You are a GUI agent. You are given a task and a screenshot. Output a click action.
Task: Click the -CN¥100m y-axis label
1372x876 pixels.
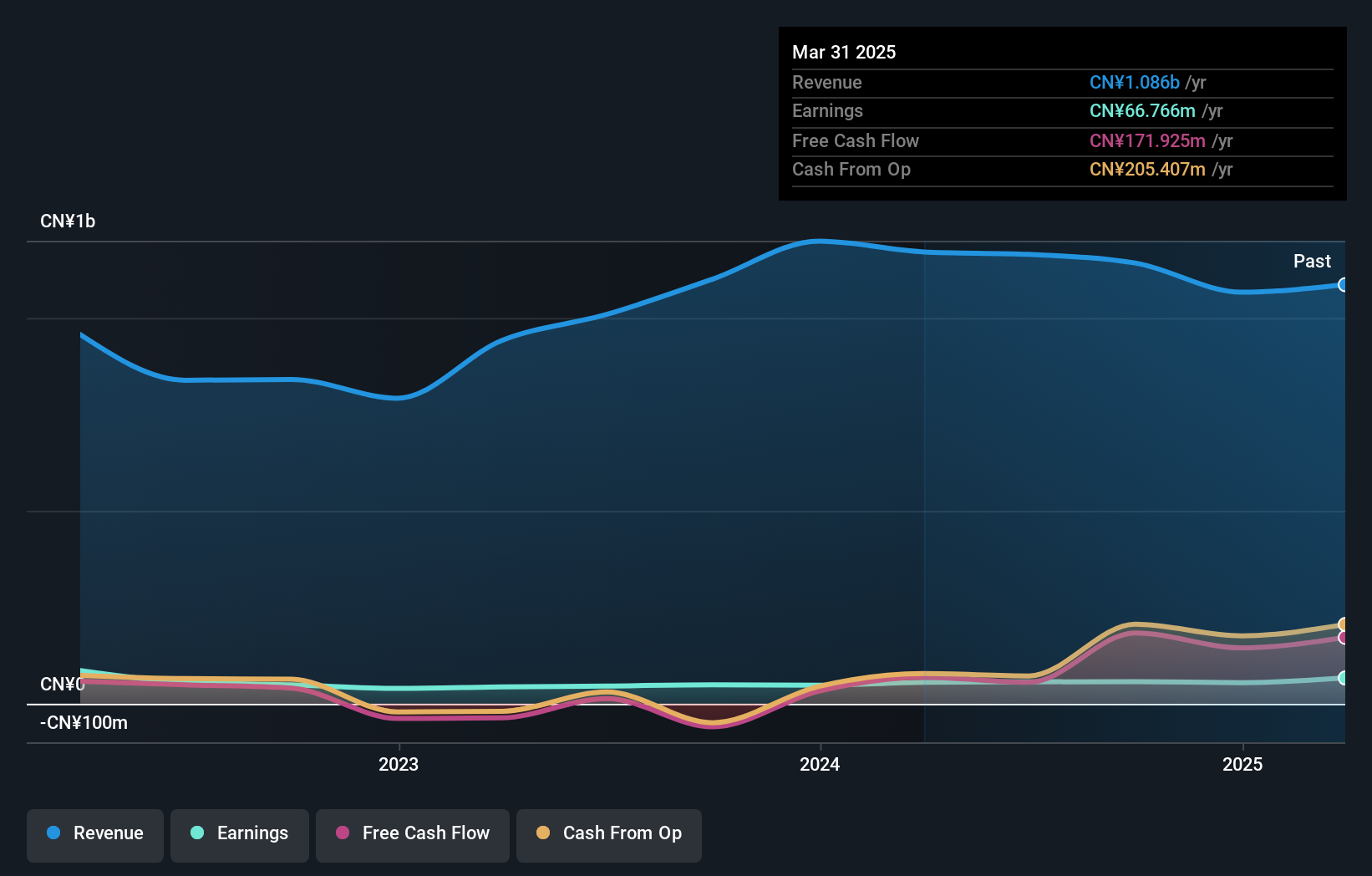click(x=84, y=723)
